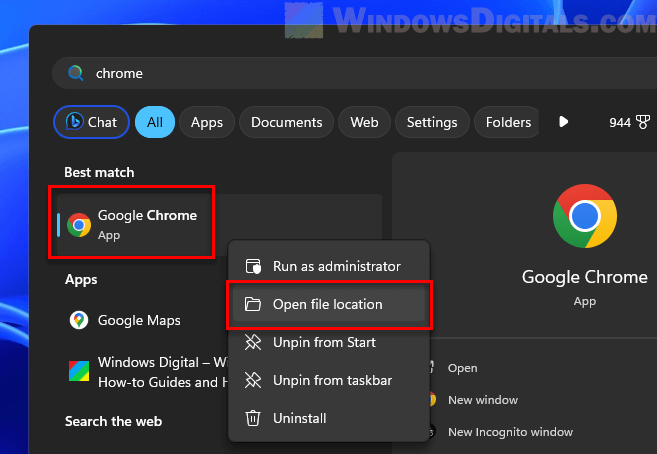Click the Windows Digital colorful square icon

(x=79, y=371)
